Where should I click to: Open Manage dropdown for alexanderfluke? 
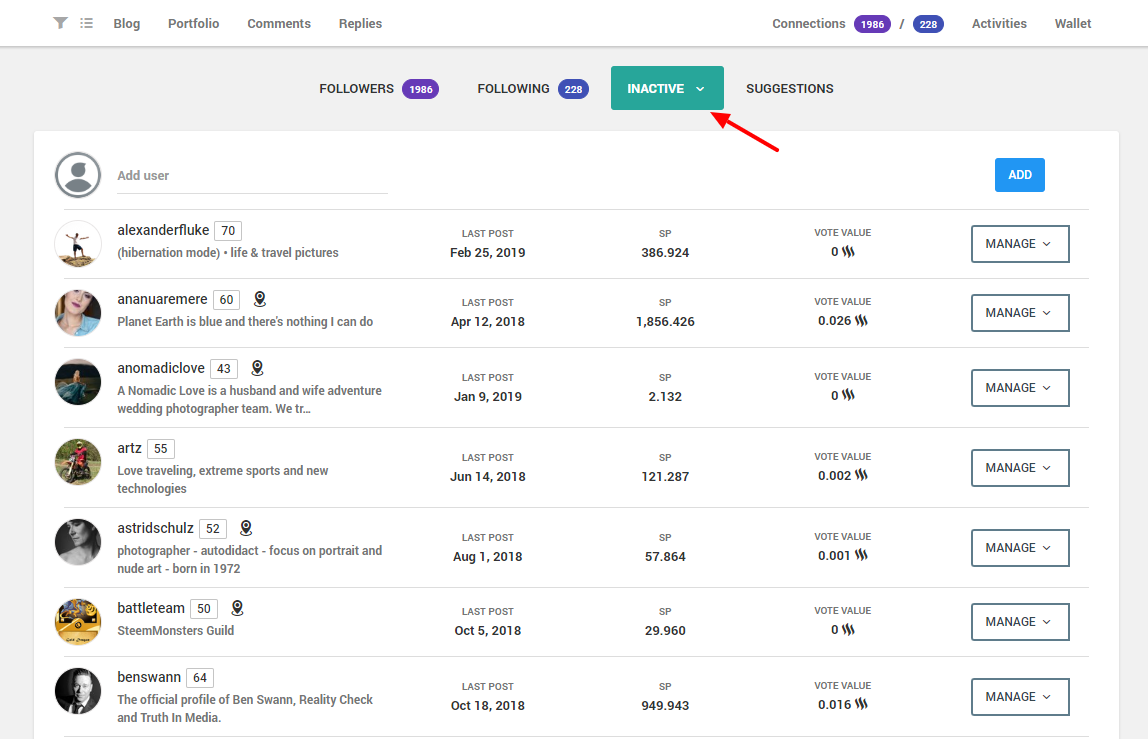click(1019, 244)
